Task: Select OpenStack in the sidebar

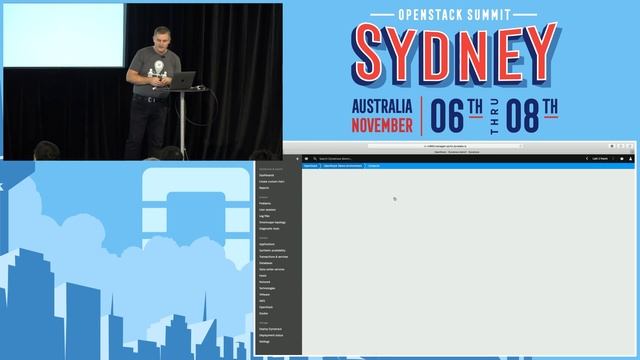Action: (x=266, y=307)
